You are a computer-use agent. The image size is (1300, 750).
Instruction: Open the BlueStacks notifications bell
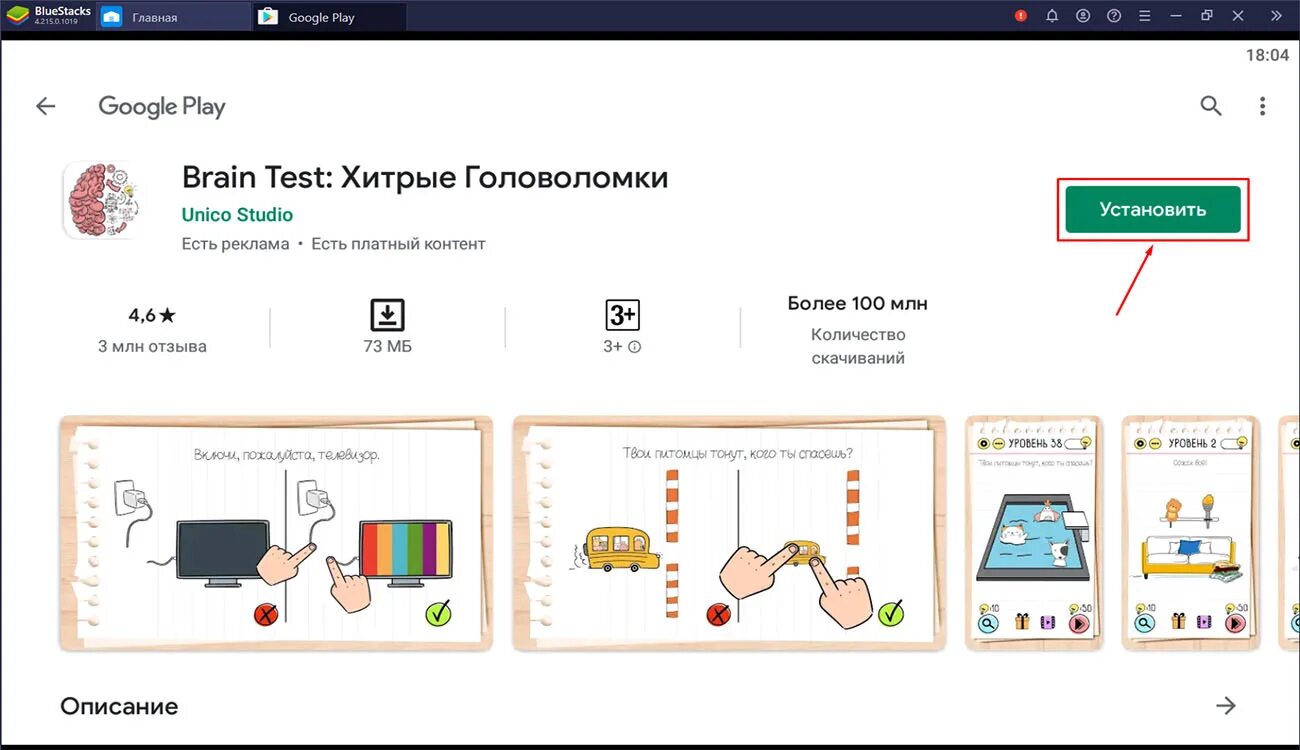click(x=1052, y=16)
